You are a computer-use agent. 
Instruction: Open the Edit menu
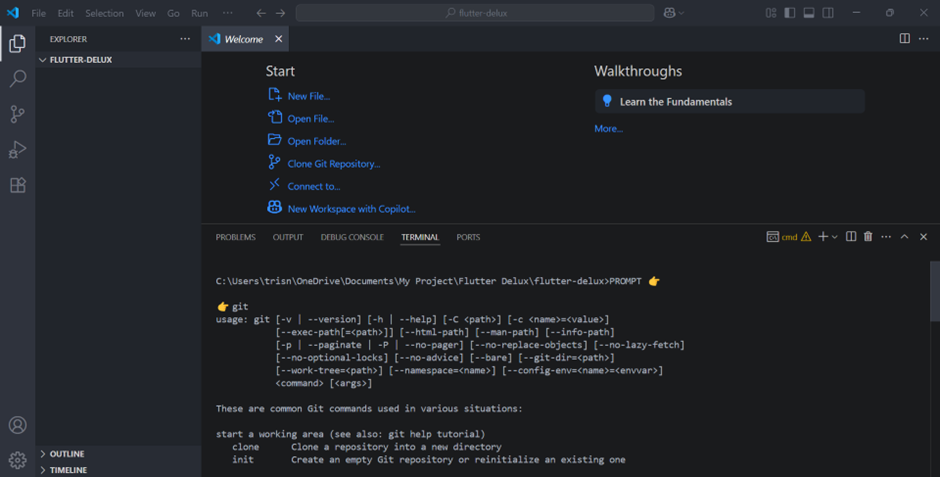coord(65,13)
